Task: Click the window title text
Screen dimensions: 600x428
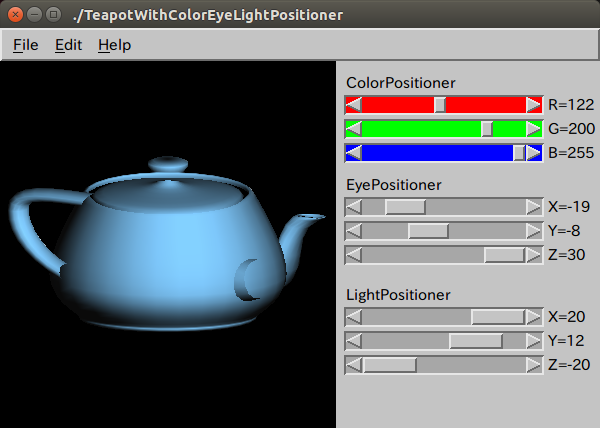Action: (208, 15)
